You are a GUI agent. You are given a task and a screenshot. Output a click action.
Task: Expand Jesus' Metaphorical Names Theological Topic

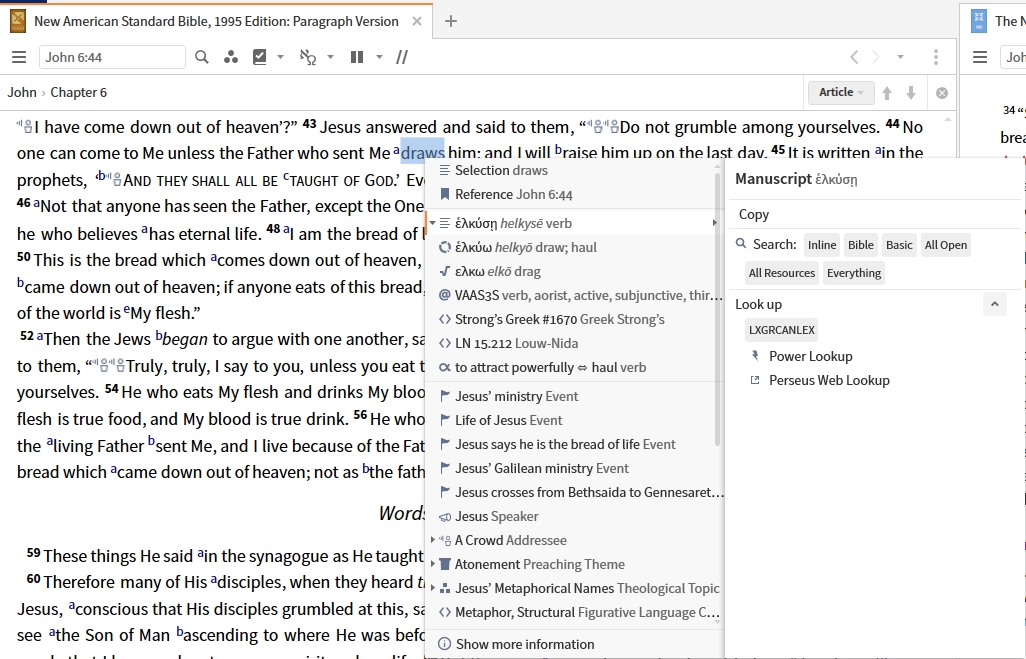pos(433,588)
